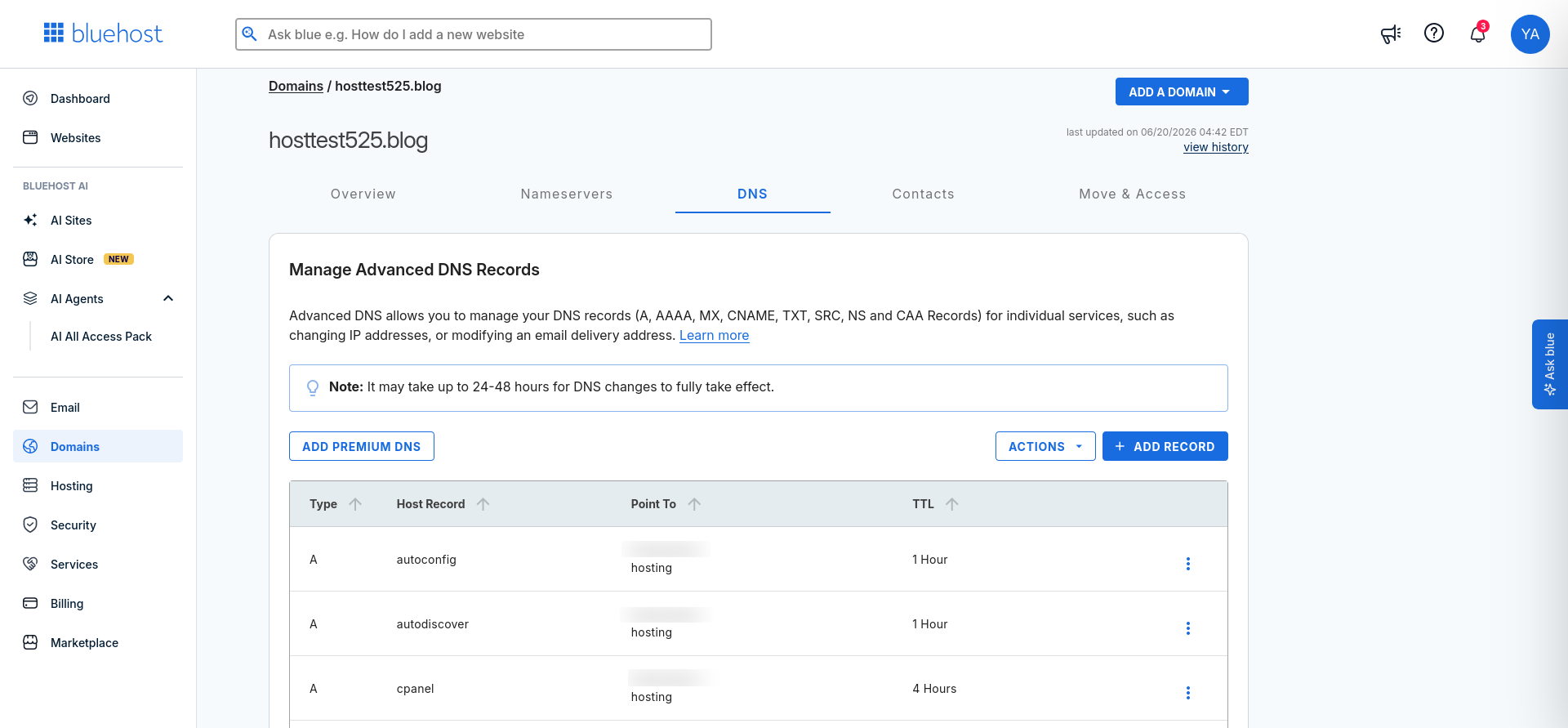Click the ADD RECORD button
This screenshot has width=1568, height=728.
(1165, 446)
